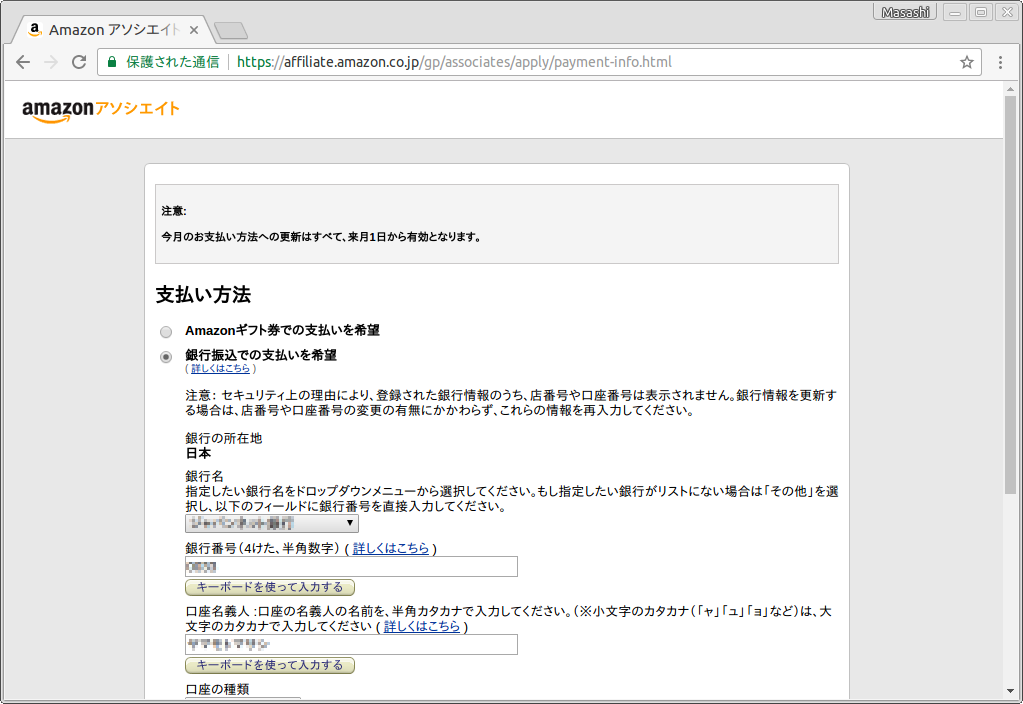The image size is (1023, 704).
Task: Click キーボードを使って入力する under 口座名義人
Action: pyautogui.click(x=269, y=665)
